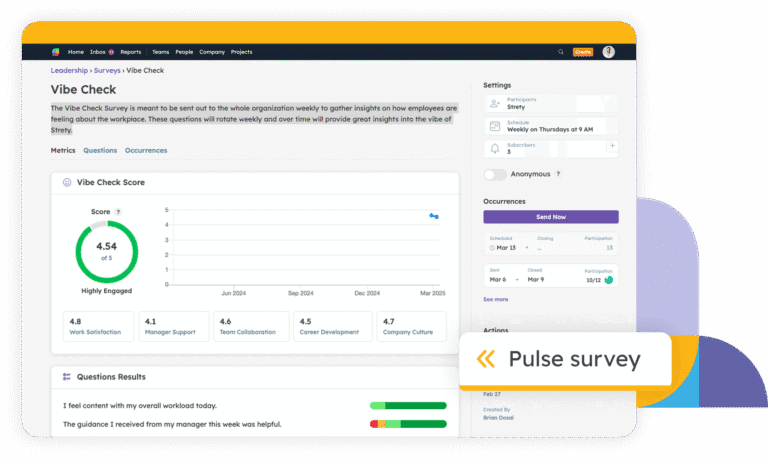Open Projects in the navbar
Image resolution: width=768 pixels, height=458 pixels.
[x=241, y=52]
